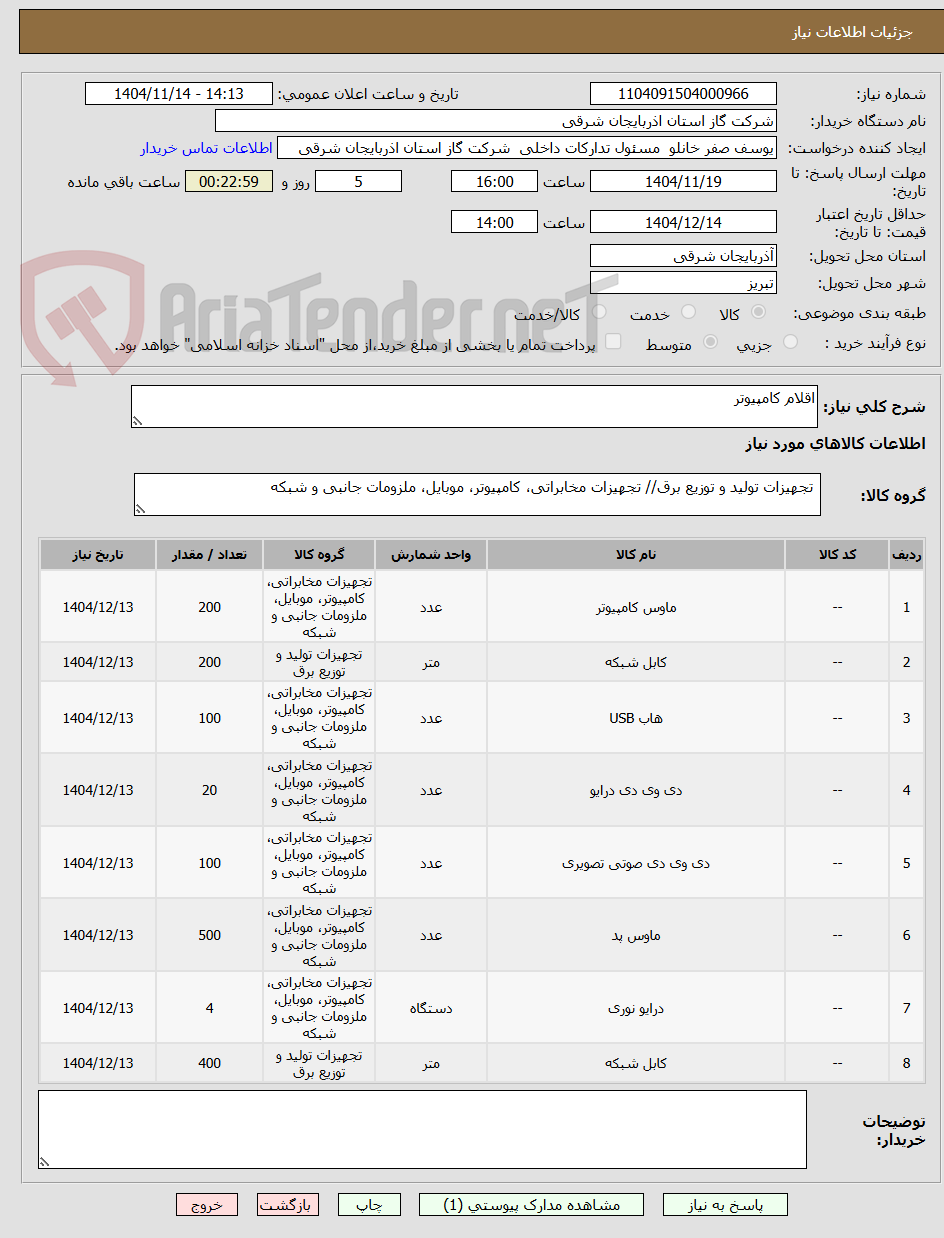Click the واحد شمارش column header
The height and width of the screenshot is (1238, 944).
coord(430,554)
